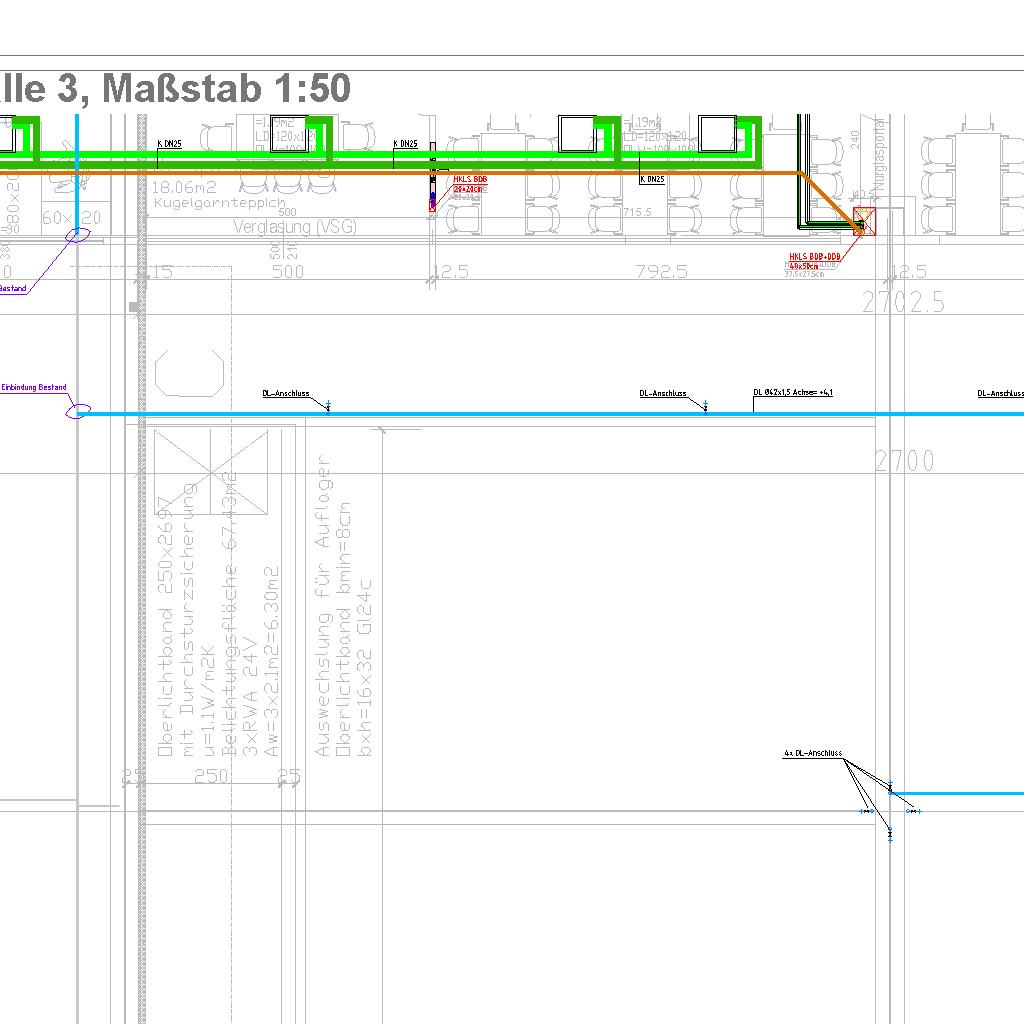The image size is (1024, 1024).
Task: Click the octagon outline symbol in floor plan
Action: [188, 374]
